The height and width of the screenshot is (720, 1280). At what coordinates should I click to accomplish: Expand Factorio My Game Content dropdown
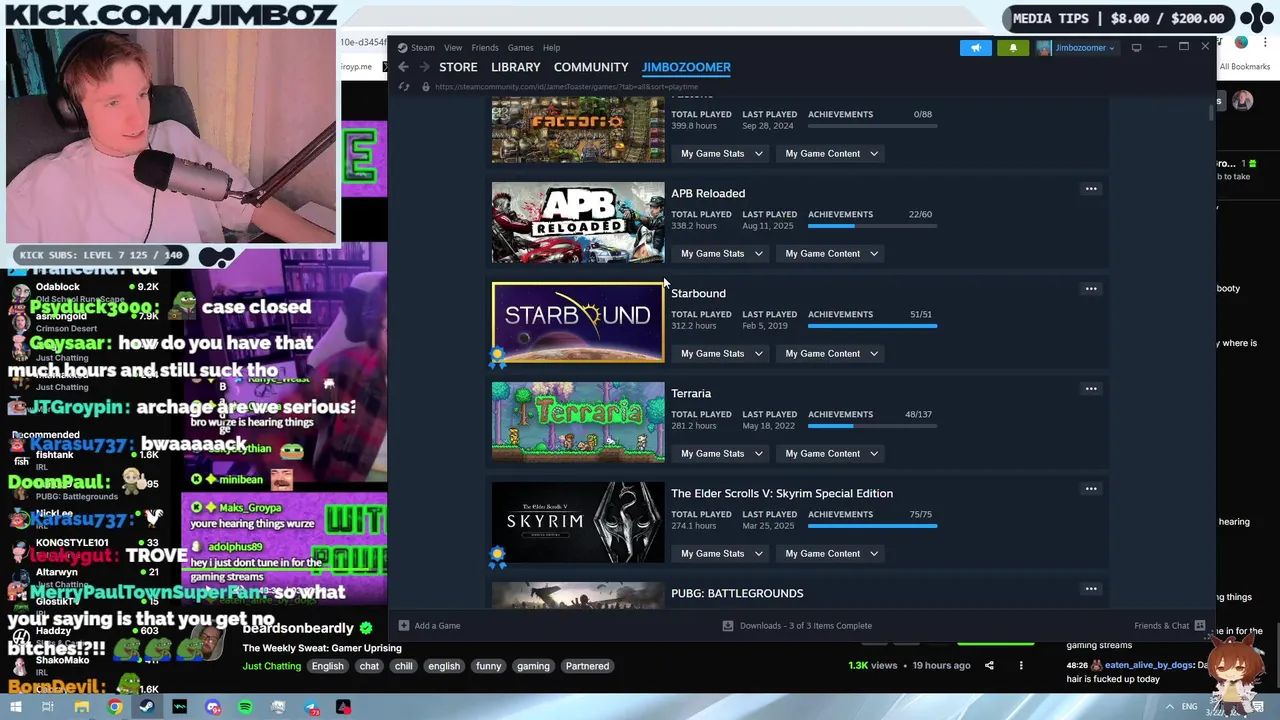coord(831,153)
